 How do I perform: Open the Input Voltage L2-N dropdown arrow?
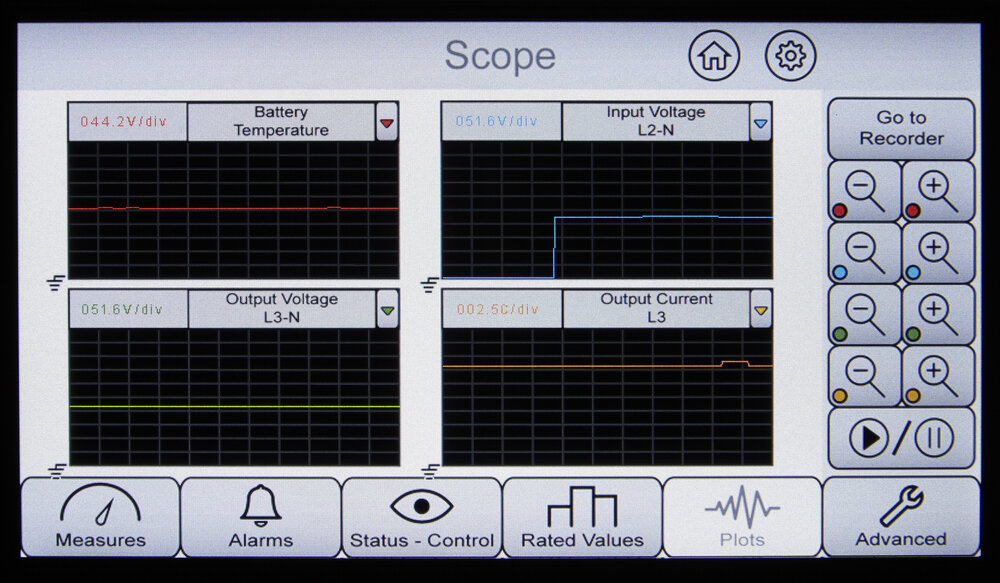760,122
